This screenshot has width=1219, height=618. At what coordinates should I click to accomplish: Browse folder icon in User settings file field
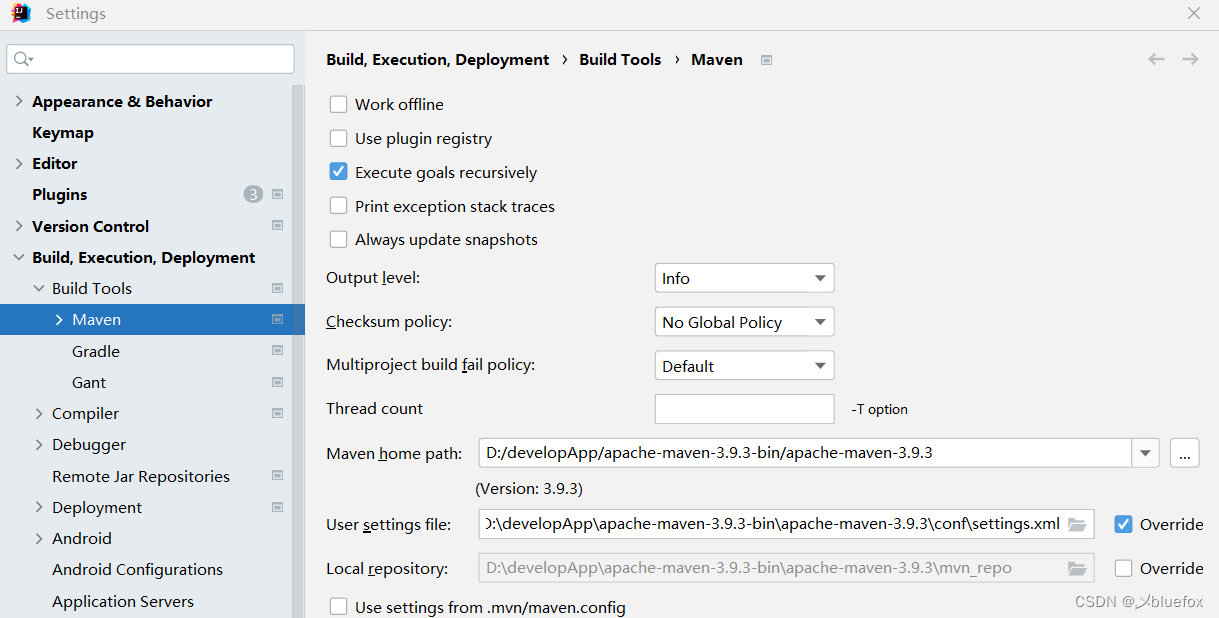1077,524
